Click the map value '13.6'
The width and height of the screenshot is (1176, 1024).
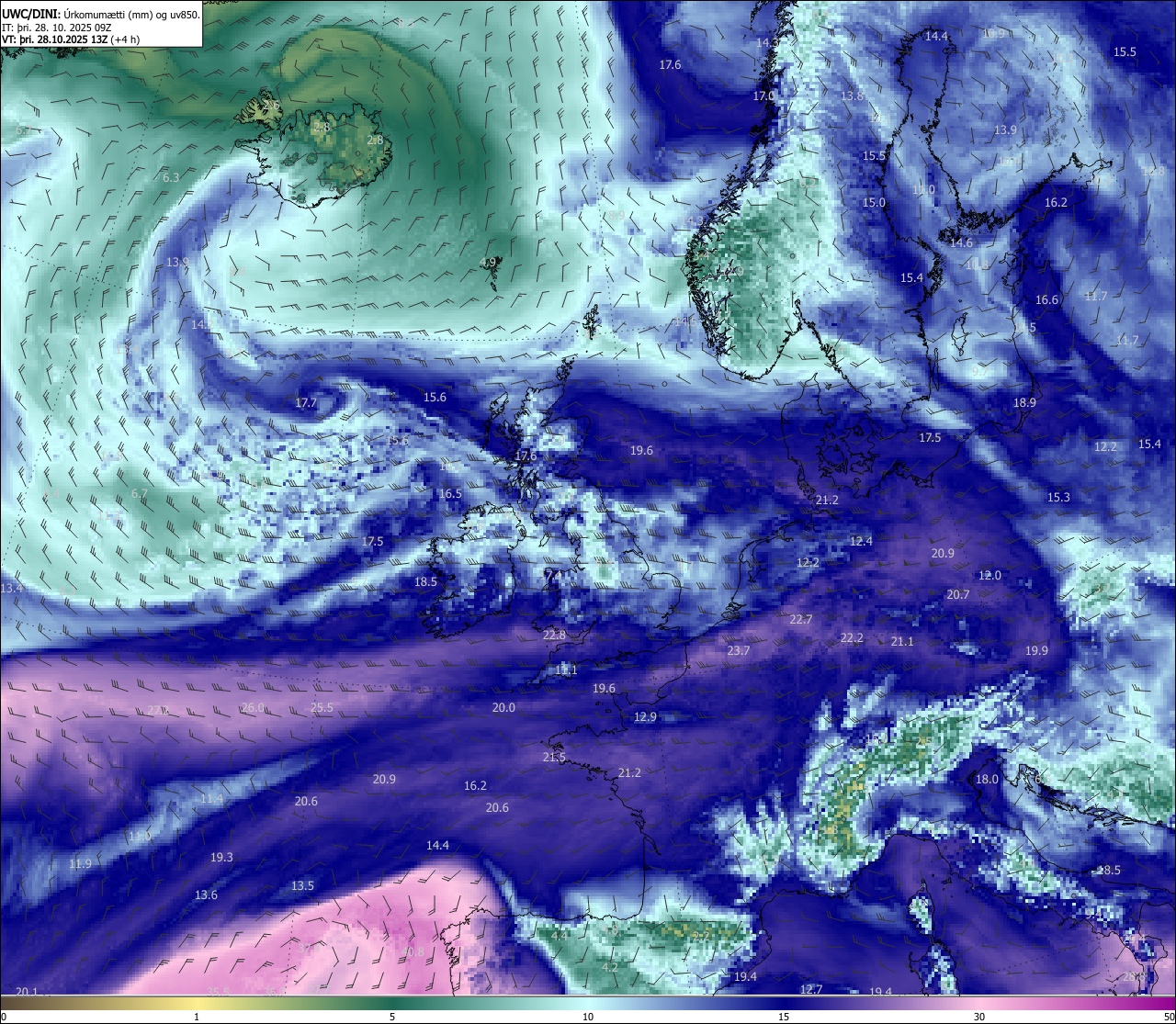pos(206,895)
